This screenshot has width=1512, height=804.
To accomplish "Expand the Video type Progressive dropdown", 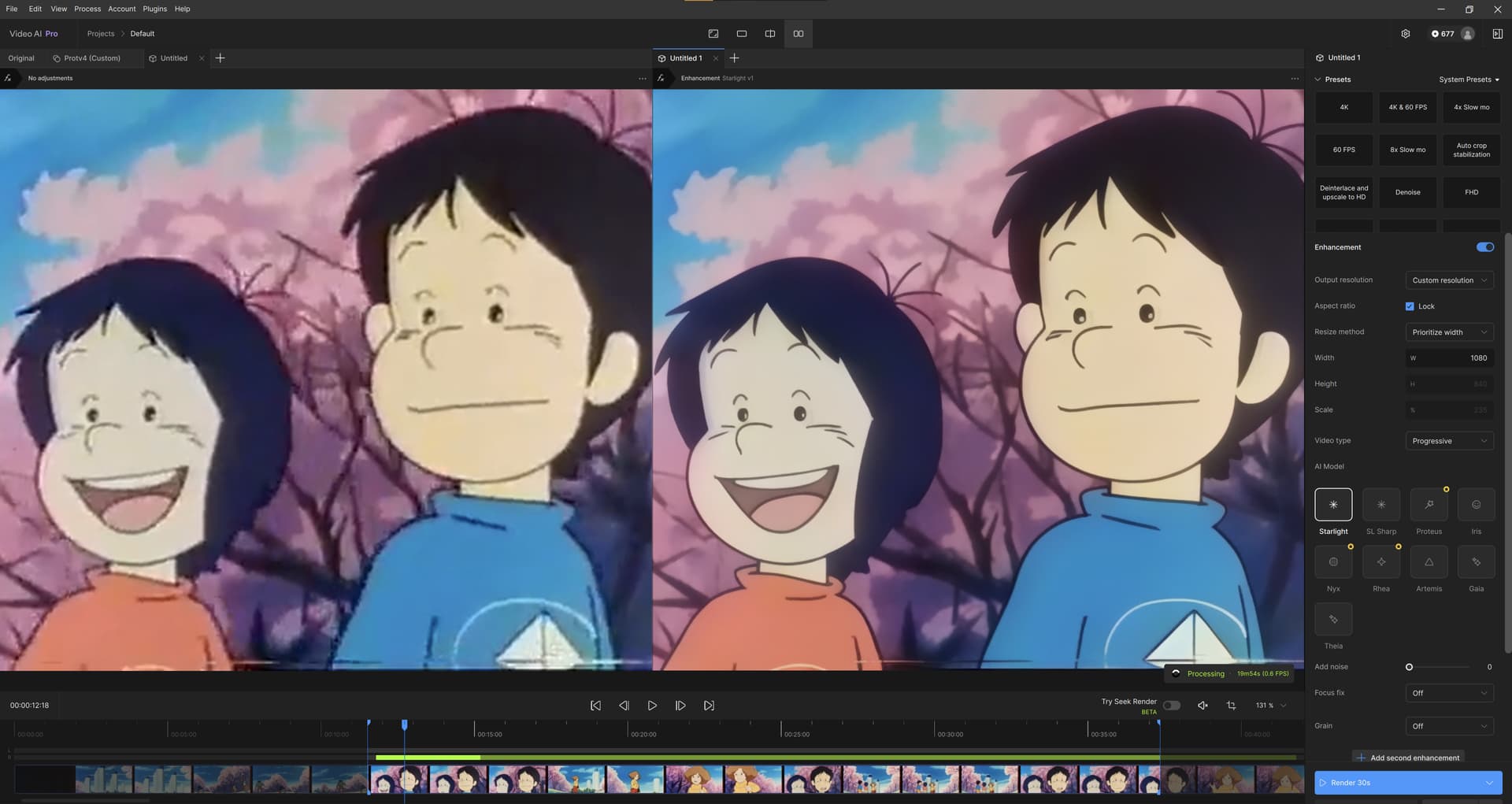I will [1449, 441].
